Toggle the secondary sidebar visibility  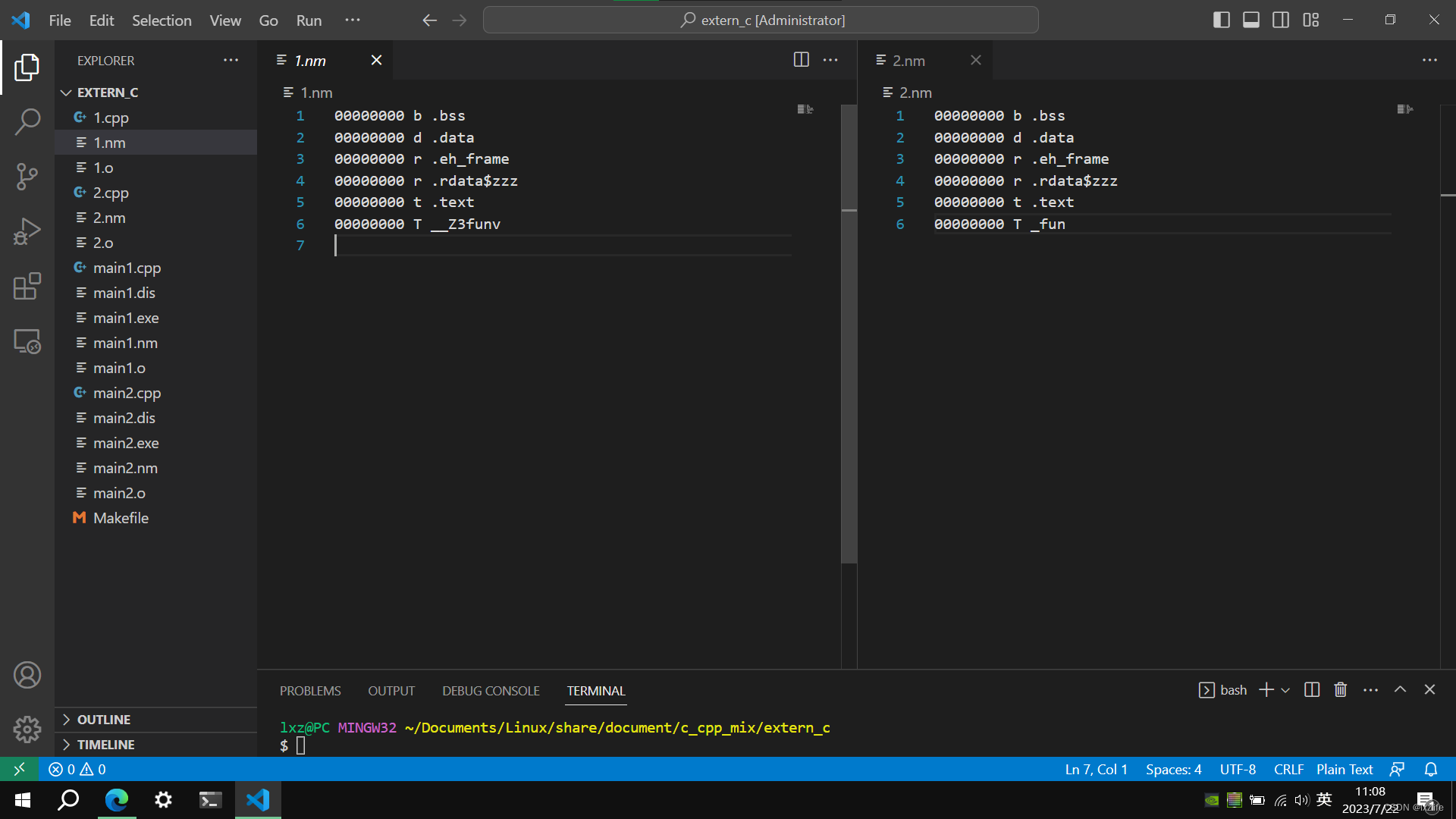coord(1280,20)
